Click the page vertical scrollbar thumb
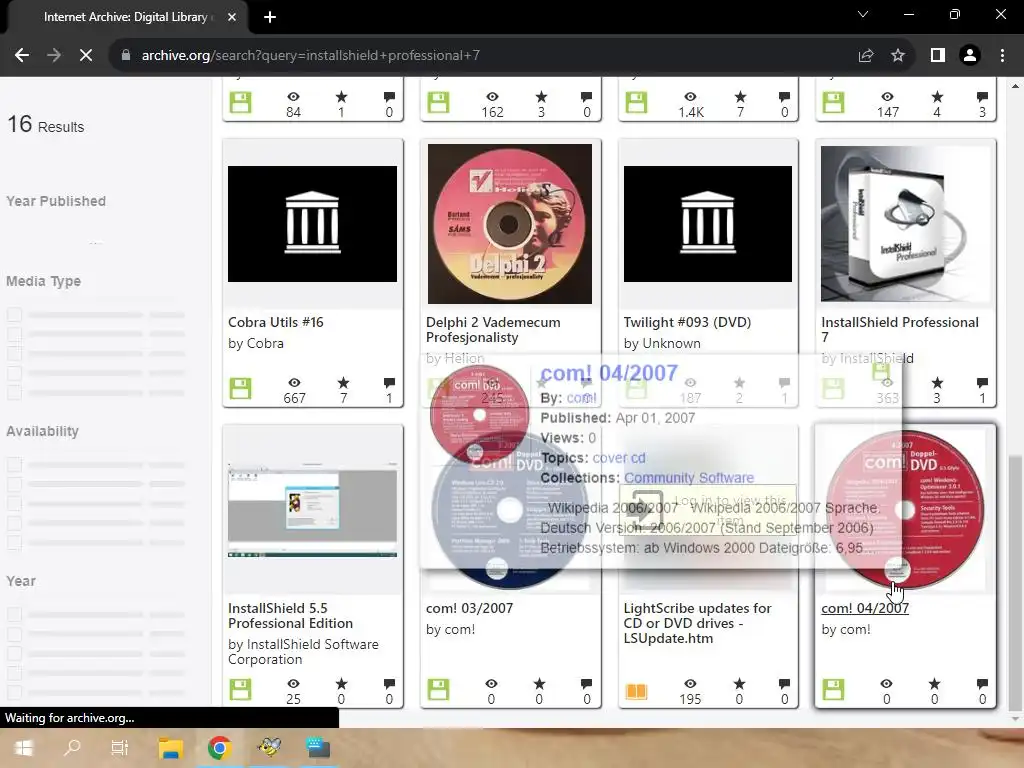This screenshot has width=1024, height=768. coord(1016,583)
